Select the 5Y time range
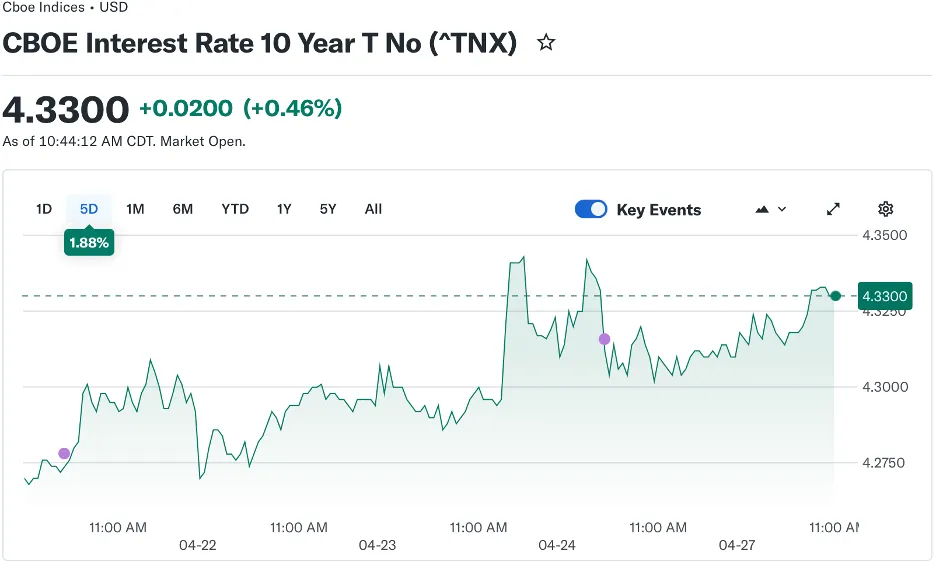This screenshot has width=936, height=566. pos(328,209)
